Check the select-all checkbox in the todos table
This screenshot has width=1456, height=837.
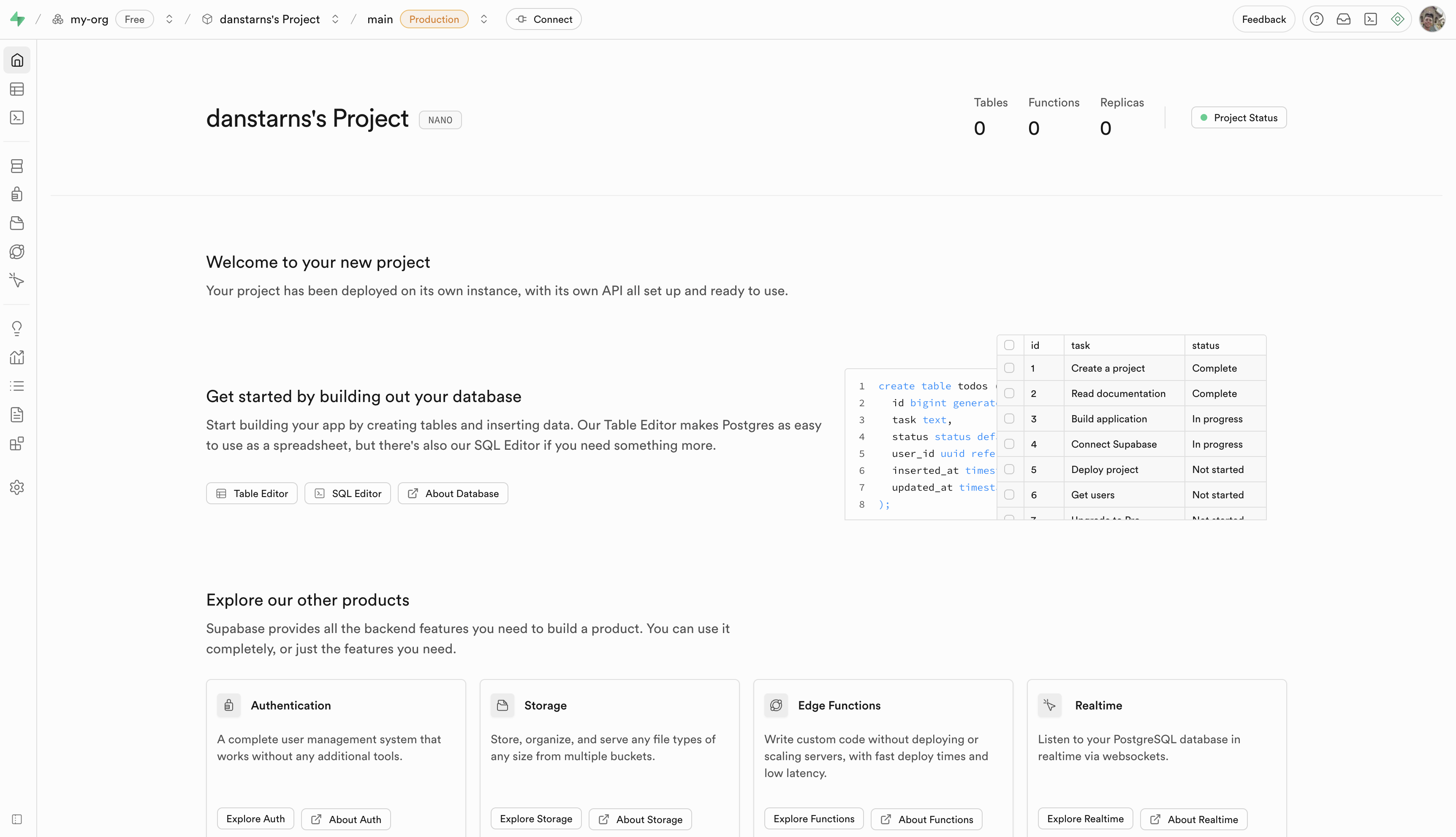click(1009, 344)
